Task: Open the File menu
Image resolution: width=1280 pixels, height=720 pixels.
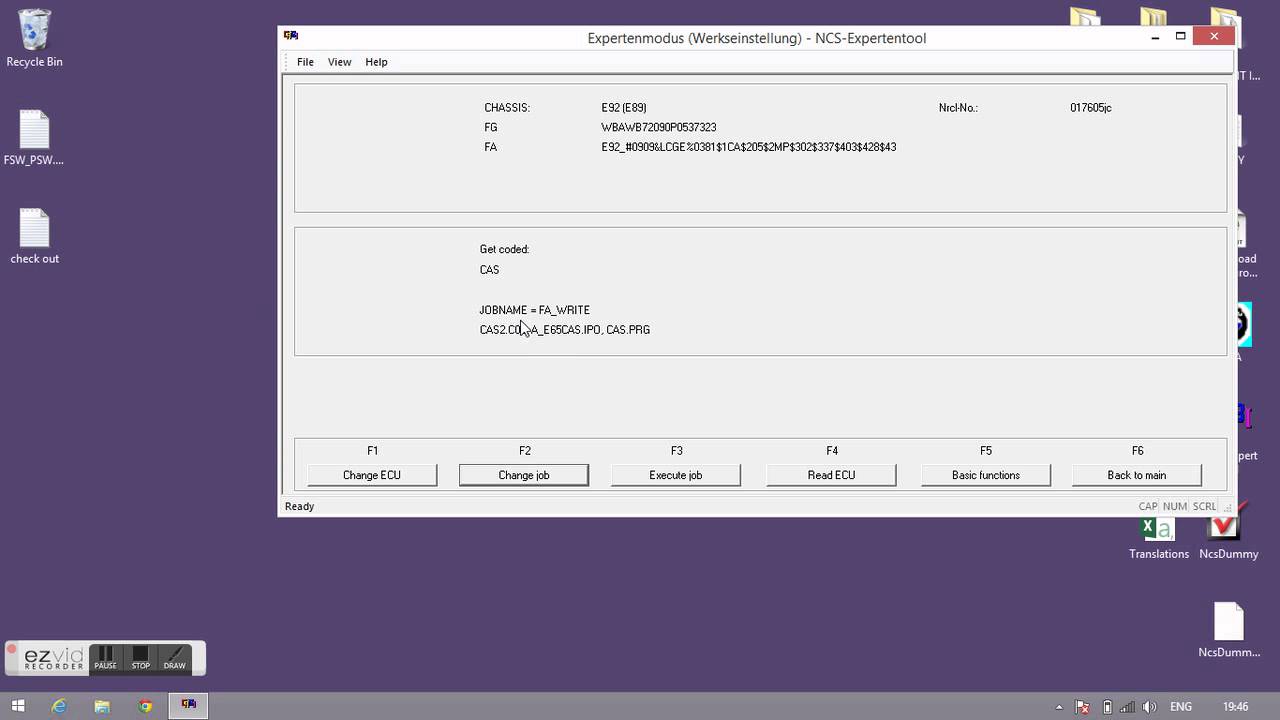Action: point(305,62)
